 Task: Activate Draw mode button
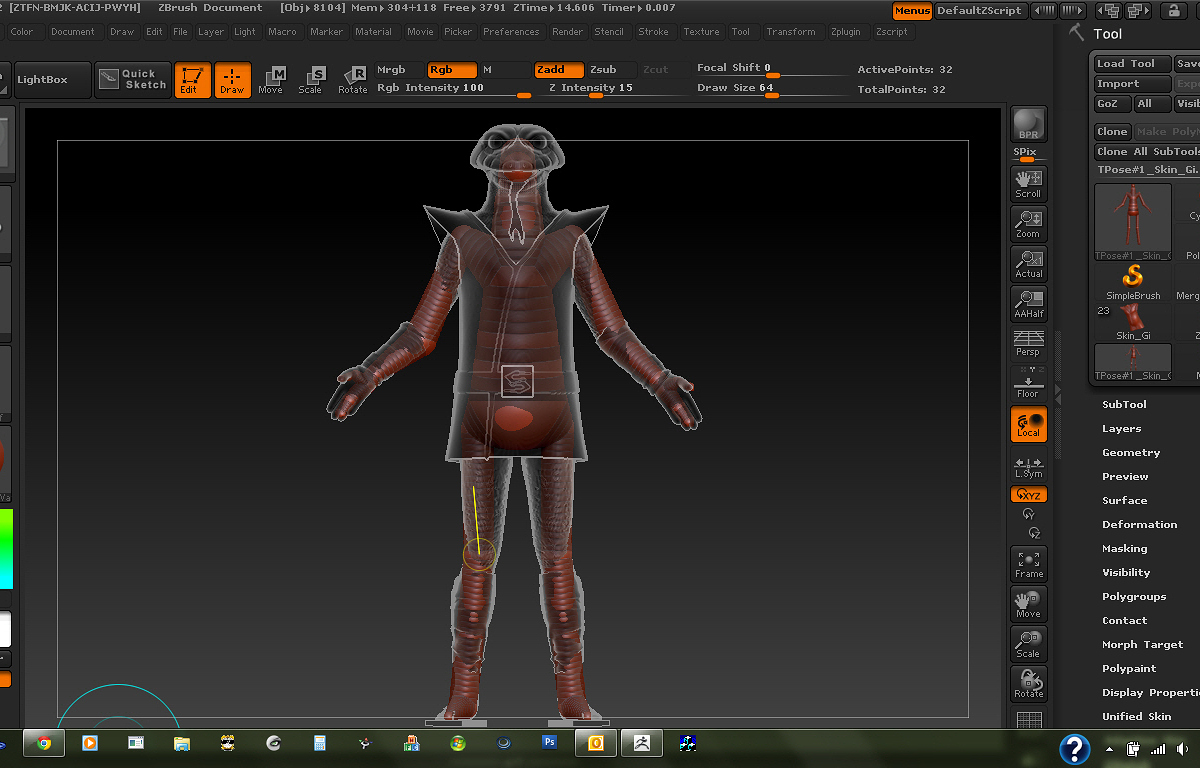point(232,80)
